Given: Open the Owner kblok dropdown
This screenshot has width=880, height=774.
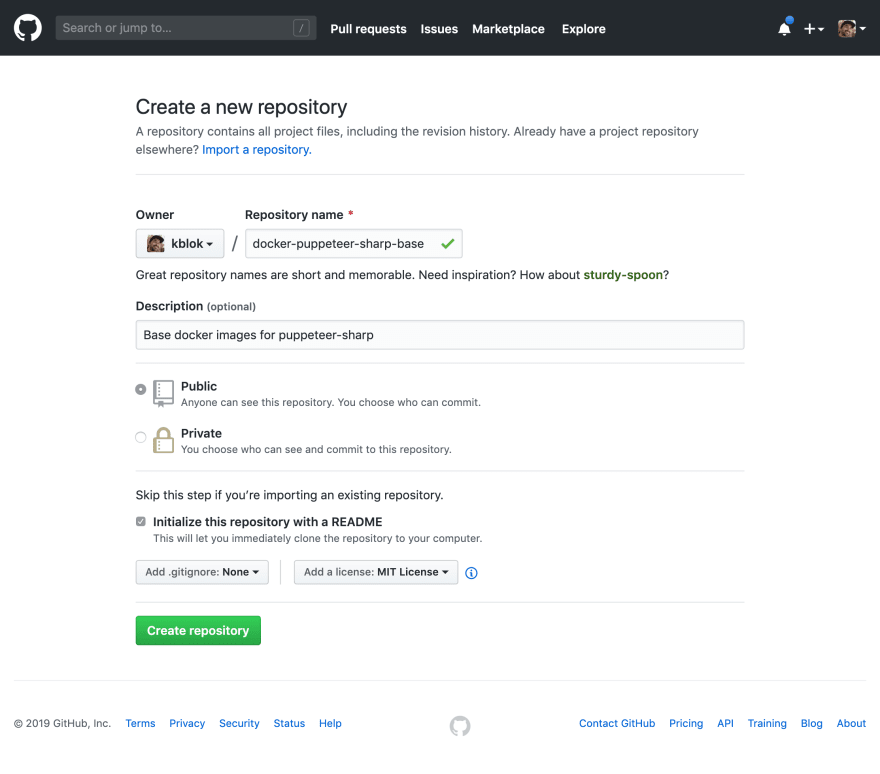Looking at the screenshot, I should pyautogui.click(x=180, y=244).
